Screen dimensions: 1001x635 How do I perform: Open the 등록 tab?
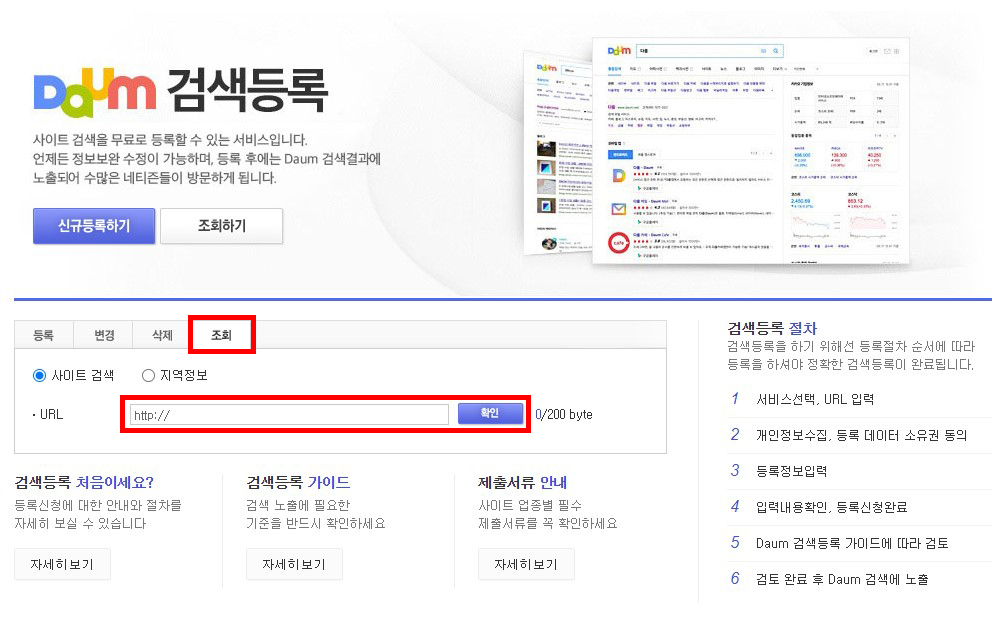[43, 335]
